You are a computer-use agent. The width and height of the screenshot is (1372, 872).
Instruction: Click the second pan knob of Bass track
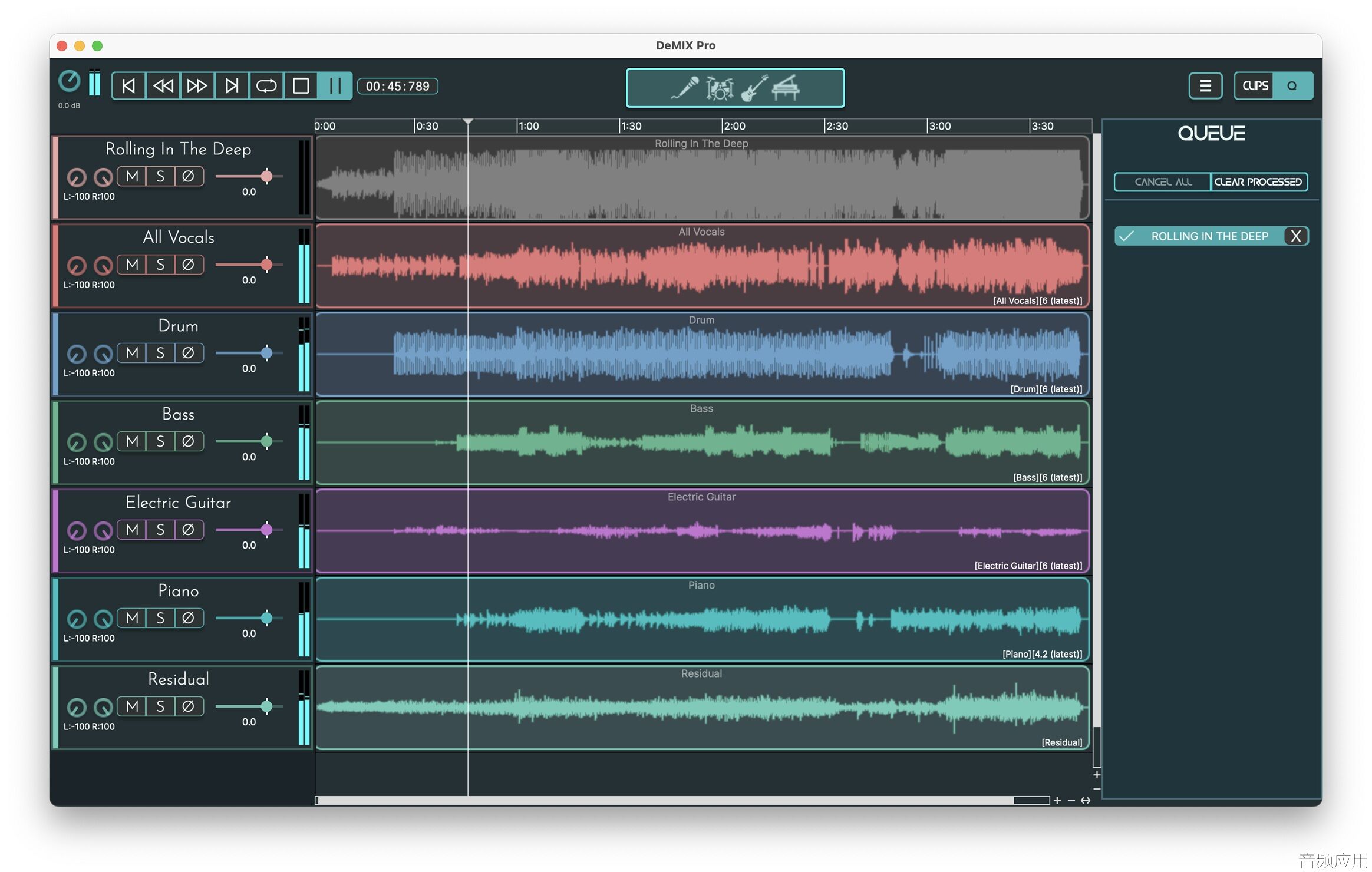tap(103, 442)
